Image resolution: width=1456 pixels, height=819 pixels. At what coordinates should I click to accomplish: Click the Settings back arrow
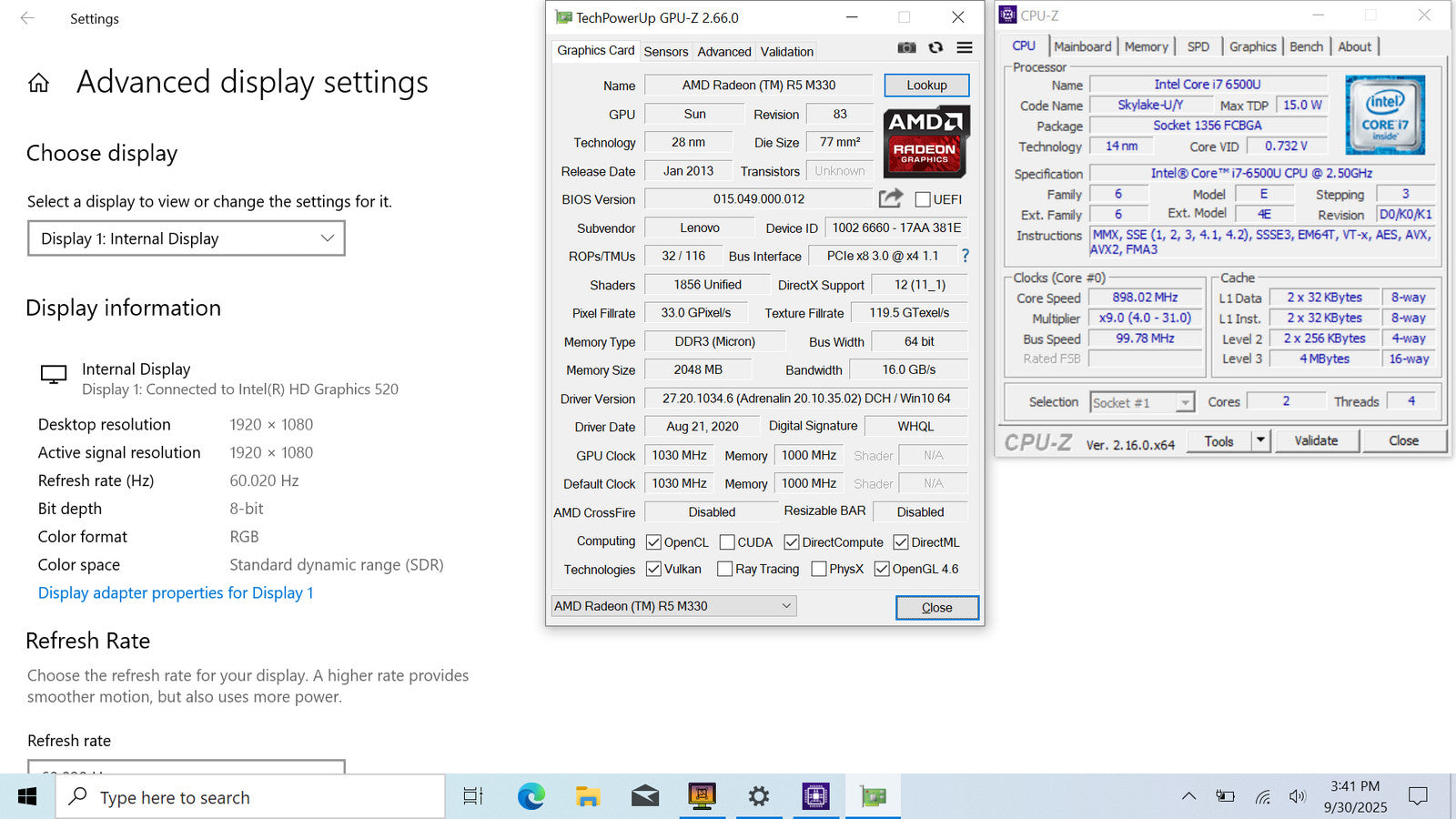pos(27,18)
